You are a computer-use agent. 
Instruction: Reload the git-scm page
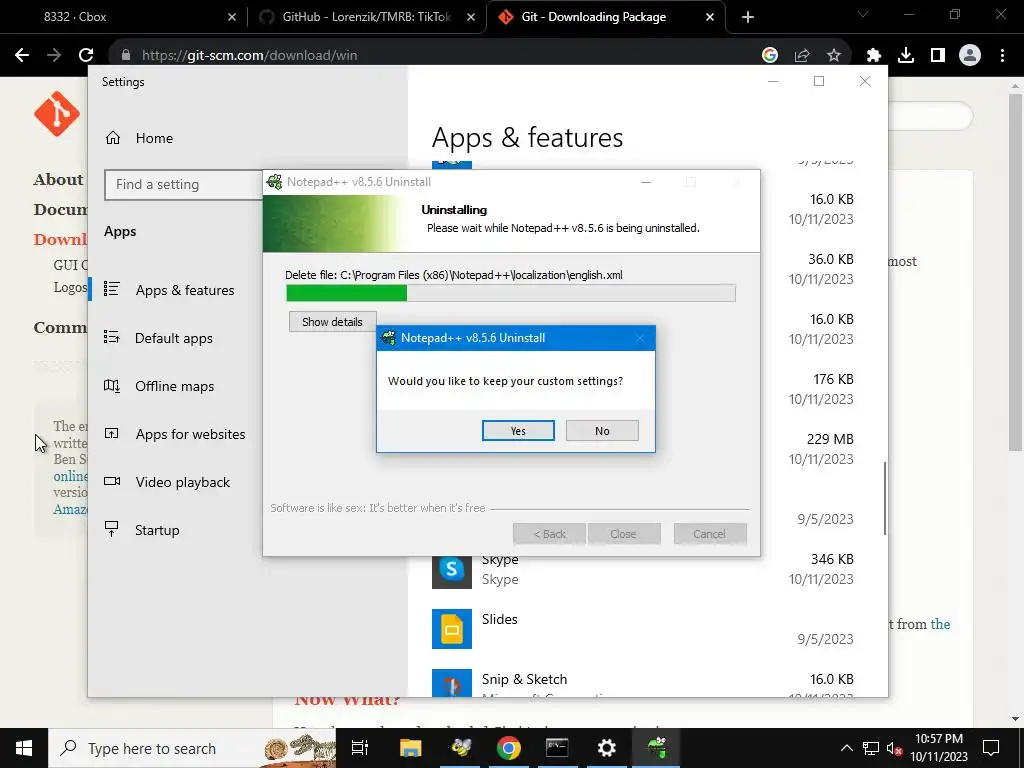coord(86,56)
